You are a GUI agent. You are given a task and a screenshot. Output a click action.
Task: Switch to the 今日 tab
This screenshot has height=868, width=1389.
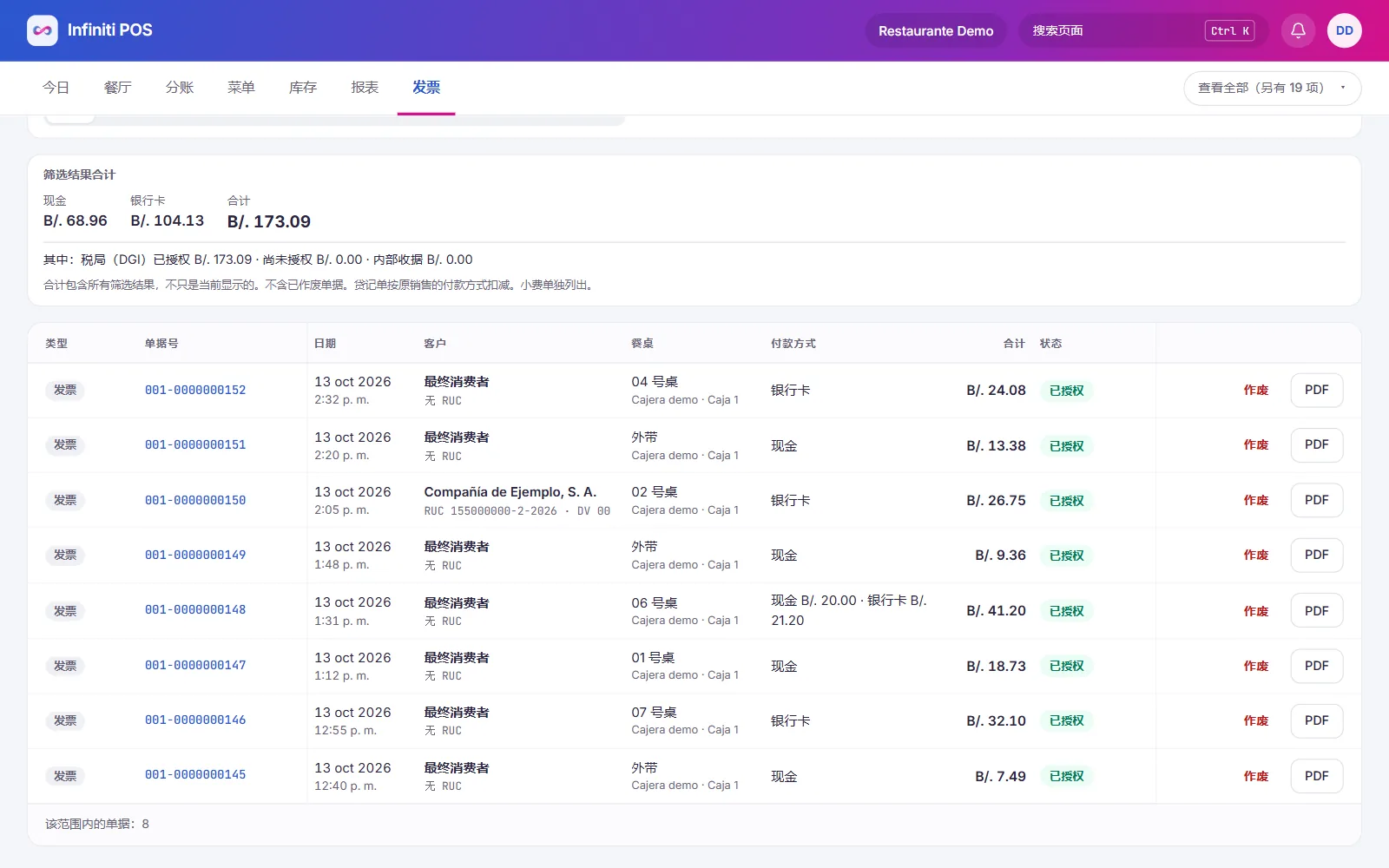(x=56, y=88)
